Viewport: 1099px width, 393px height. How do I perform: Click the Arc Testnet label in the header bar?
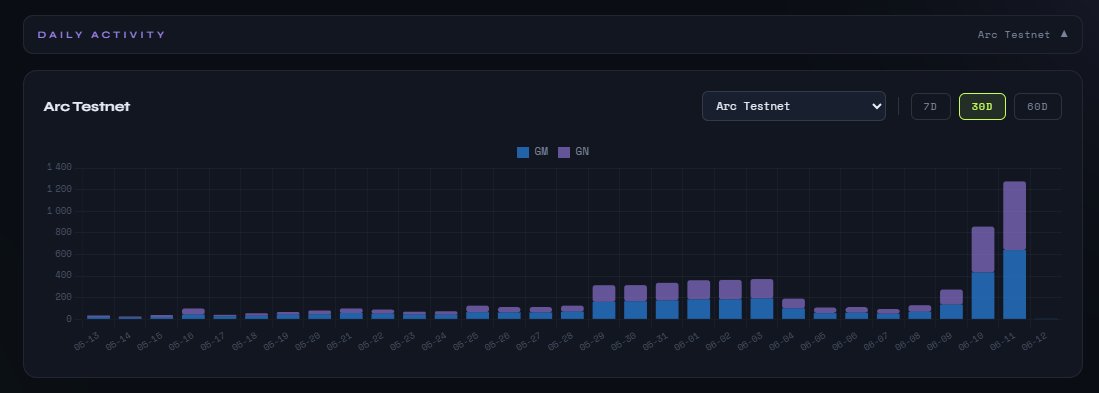tap(1013, 34)
